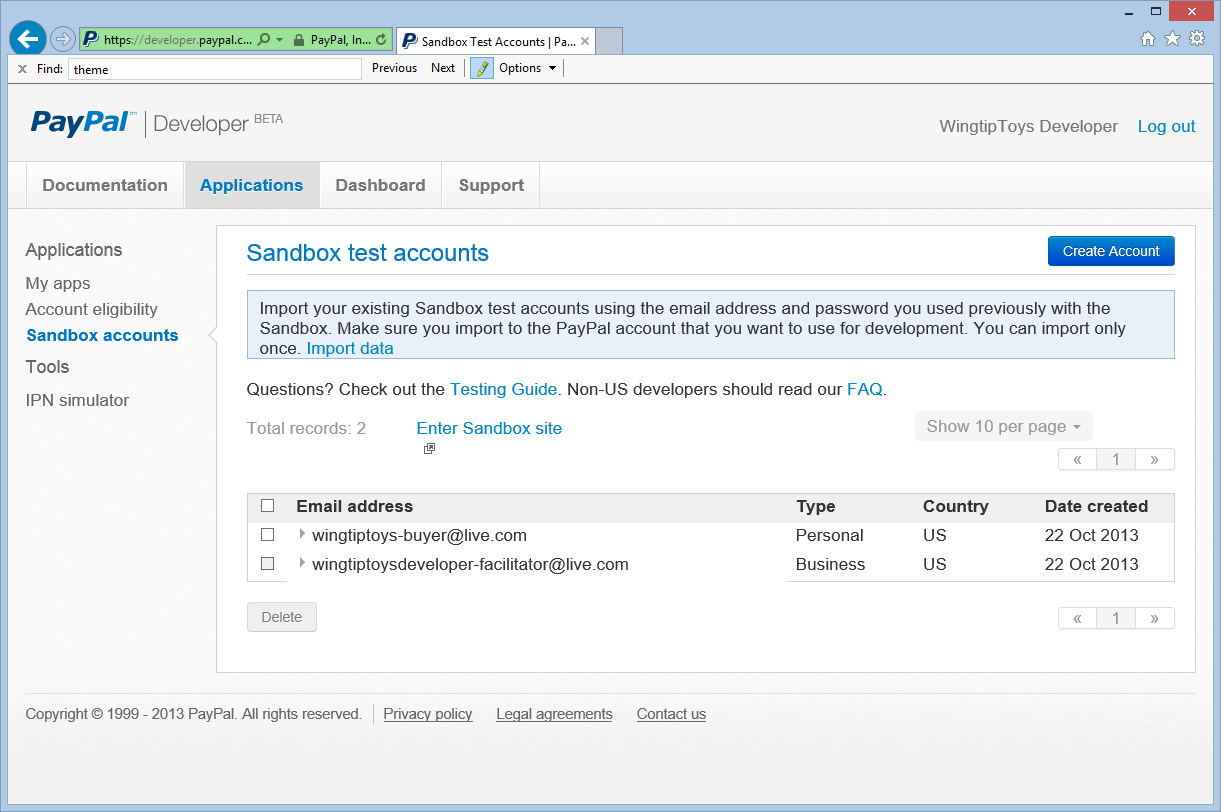The width and height of the screenshot is (1221, 812).
Task: Click the browser back arrow
Action: 27,38
